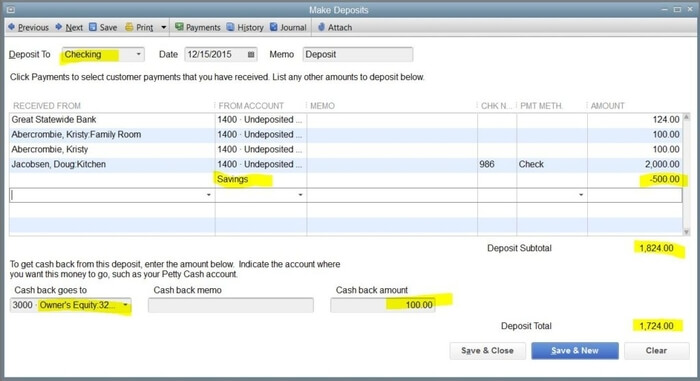This screenshot has width=700, height=381.
Task: Select the Great Statewide Bank row
Action: point(346,120)
